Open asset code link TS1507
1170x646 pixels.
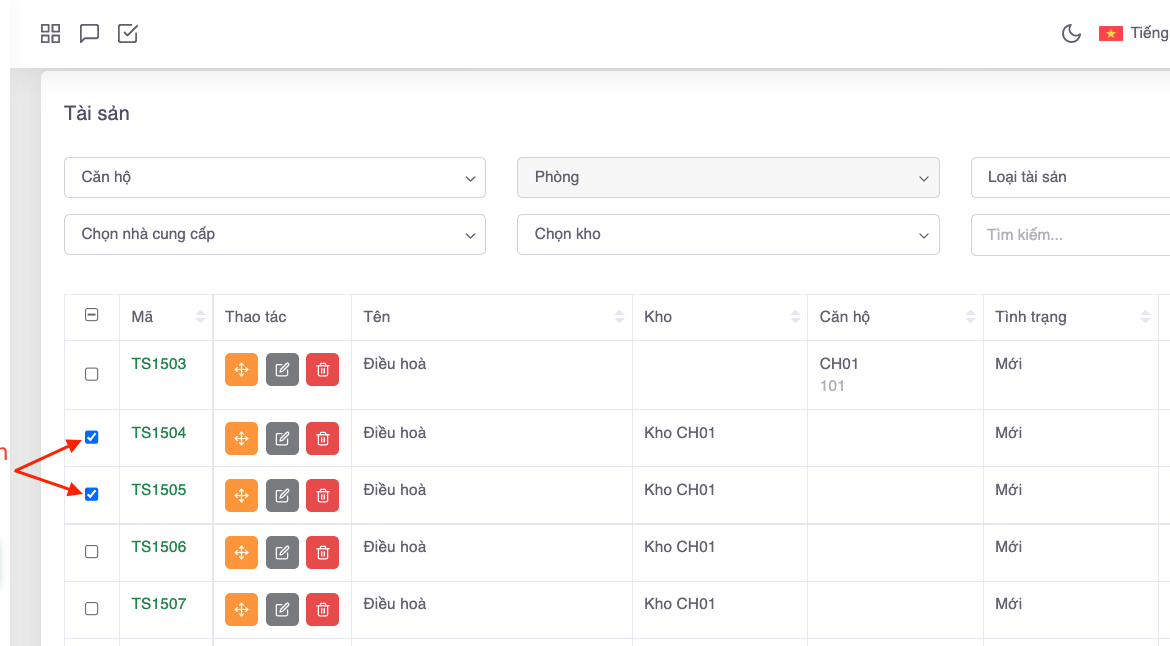tap(159, 604)
